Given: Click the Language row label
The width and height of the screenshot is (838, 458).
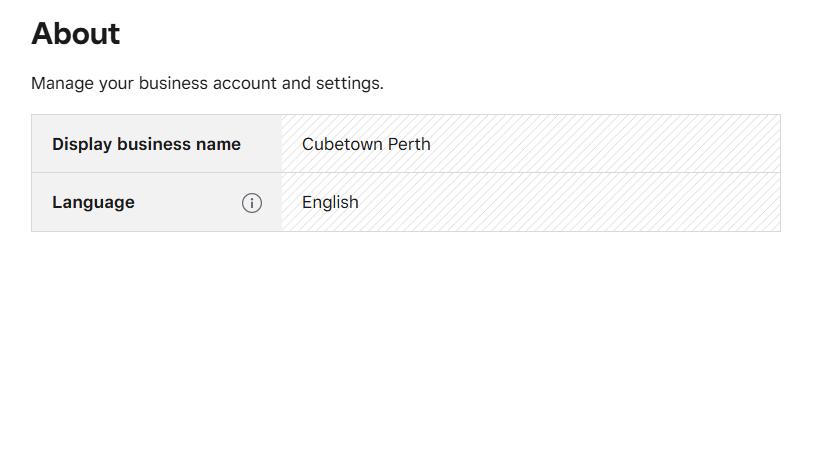Looking at the screenshot, I should click(x=93, y=203).
